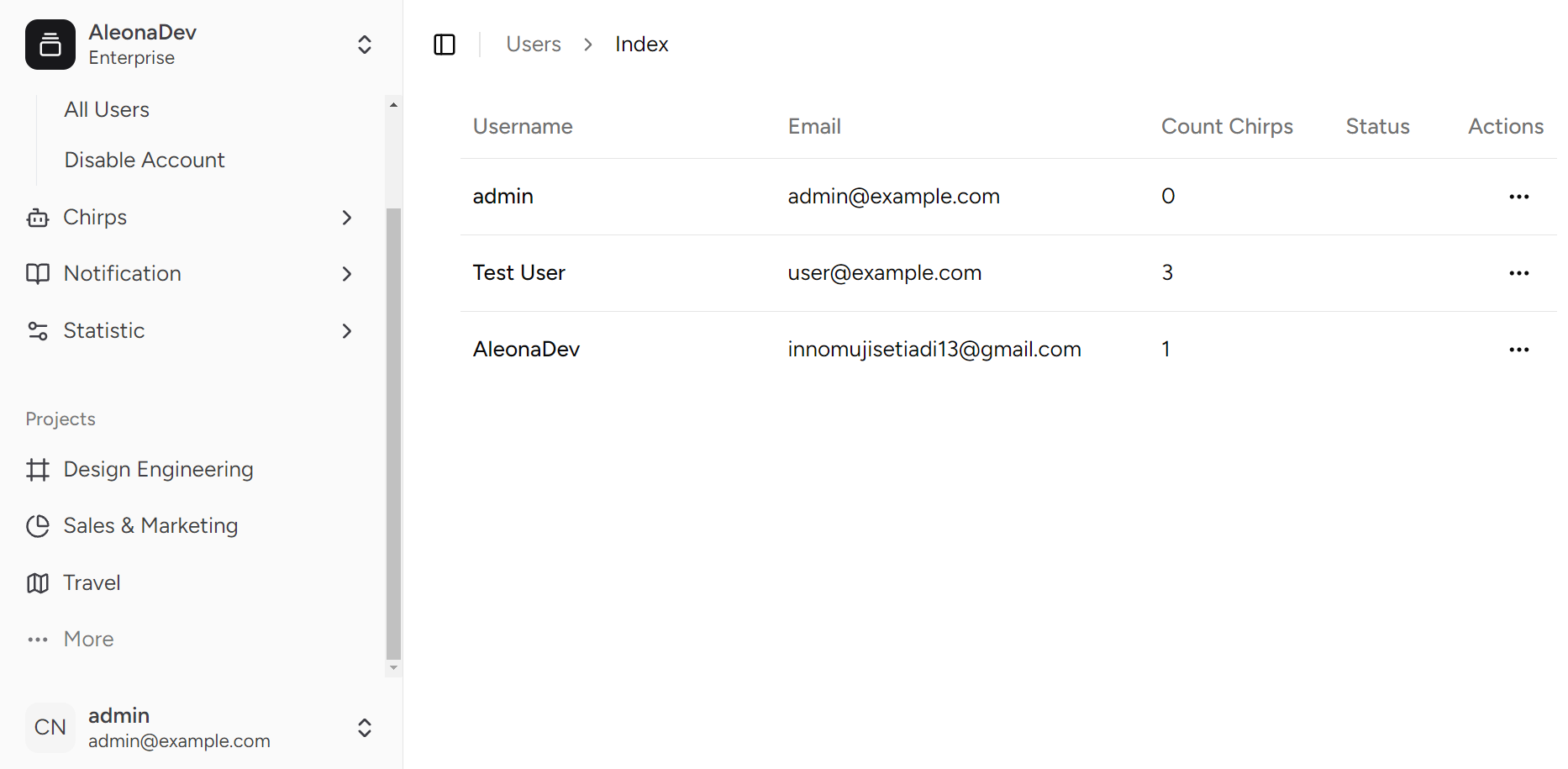Show More projects in sidebar
1568x769 pixels.
[x=88, y=640]
